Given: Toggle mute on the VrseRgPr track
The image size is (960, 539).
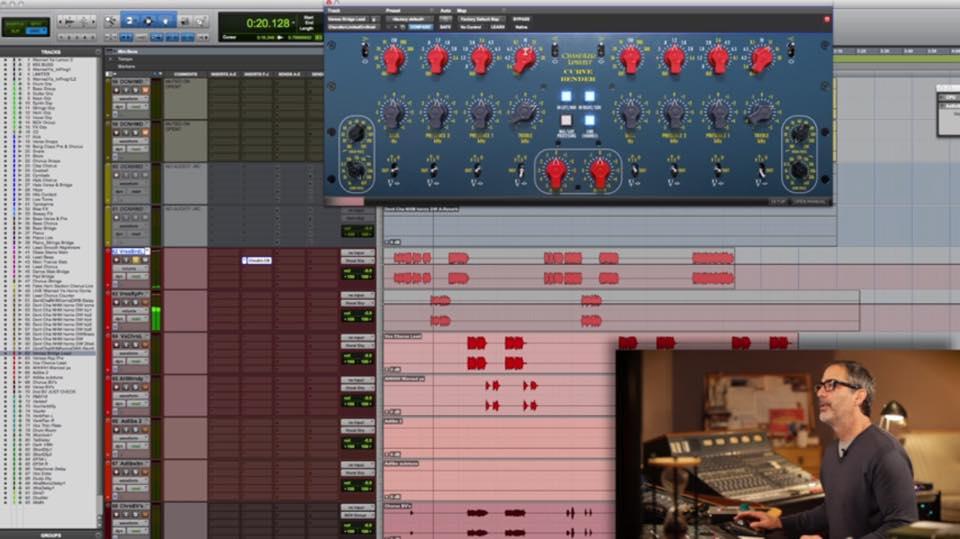Looking at the screenshot, I should pos(145,303).
